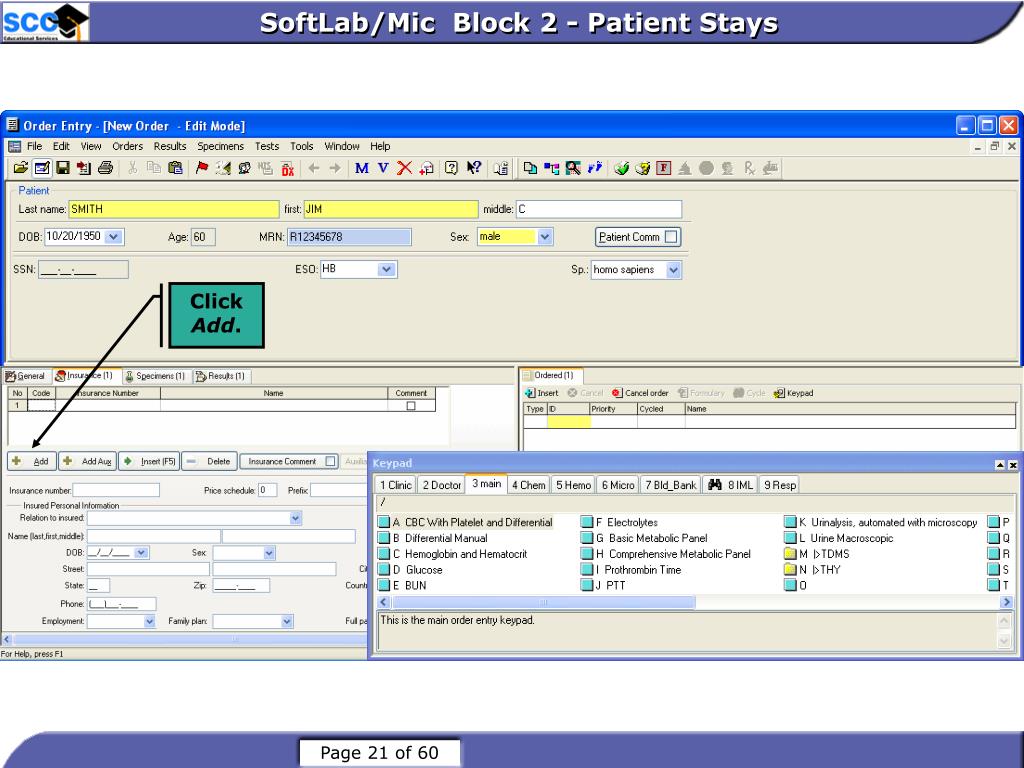1024x768 pixels.
Task: Click the open folder toolbar icon
Action: 20,168
